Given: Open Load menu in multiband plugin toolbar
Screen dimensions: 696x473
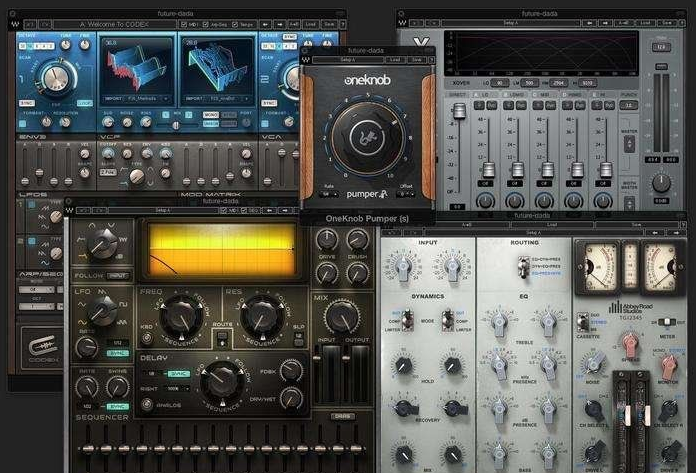Looking at the screenshot, I should 645,23.
